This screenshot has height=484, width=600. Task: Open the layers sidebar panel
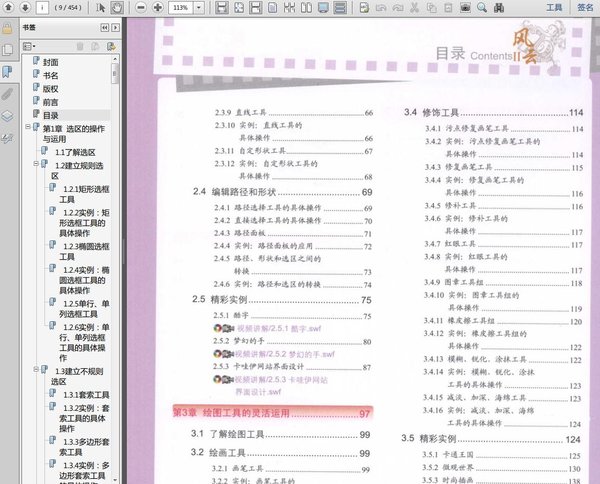click(x=7, y=116)
